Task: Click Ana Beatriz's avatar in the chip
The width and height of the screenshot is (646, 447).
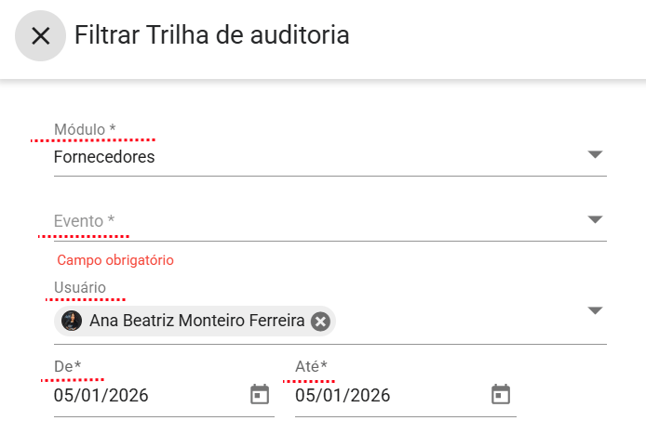Action: click(72, 321)
